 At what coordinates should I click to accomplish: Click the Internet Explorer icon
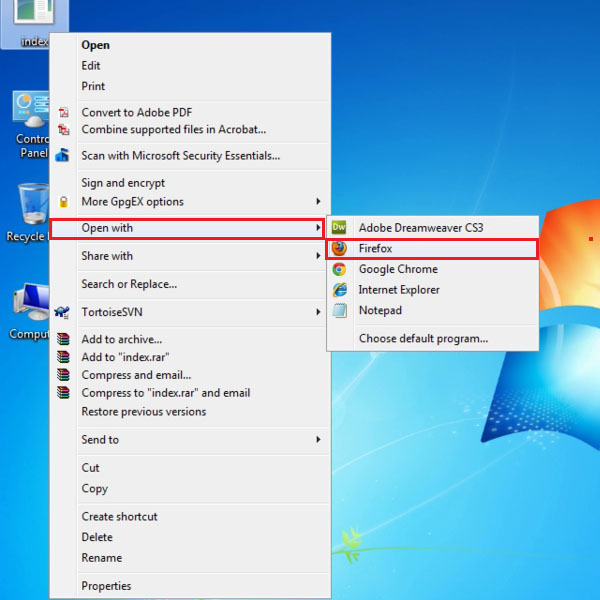point(339,290)
